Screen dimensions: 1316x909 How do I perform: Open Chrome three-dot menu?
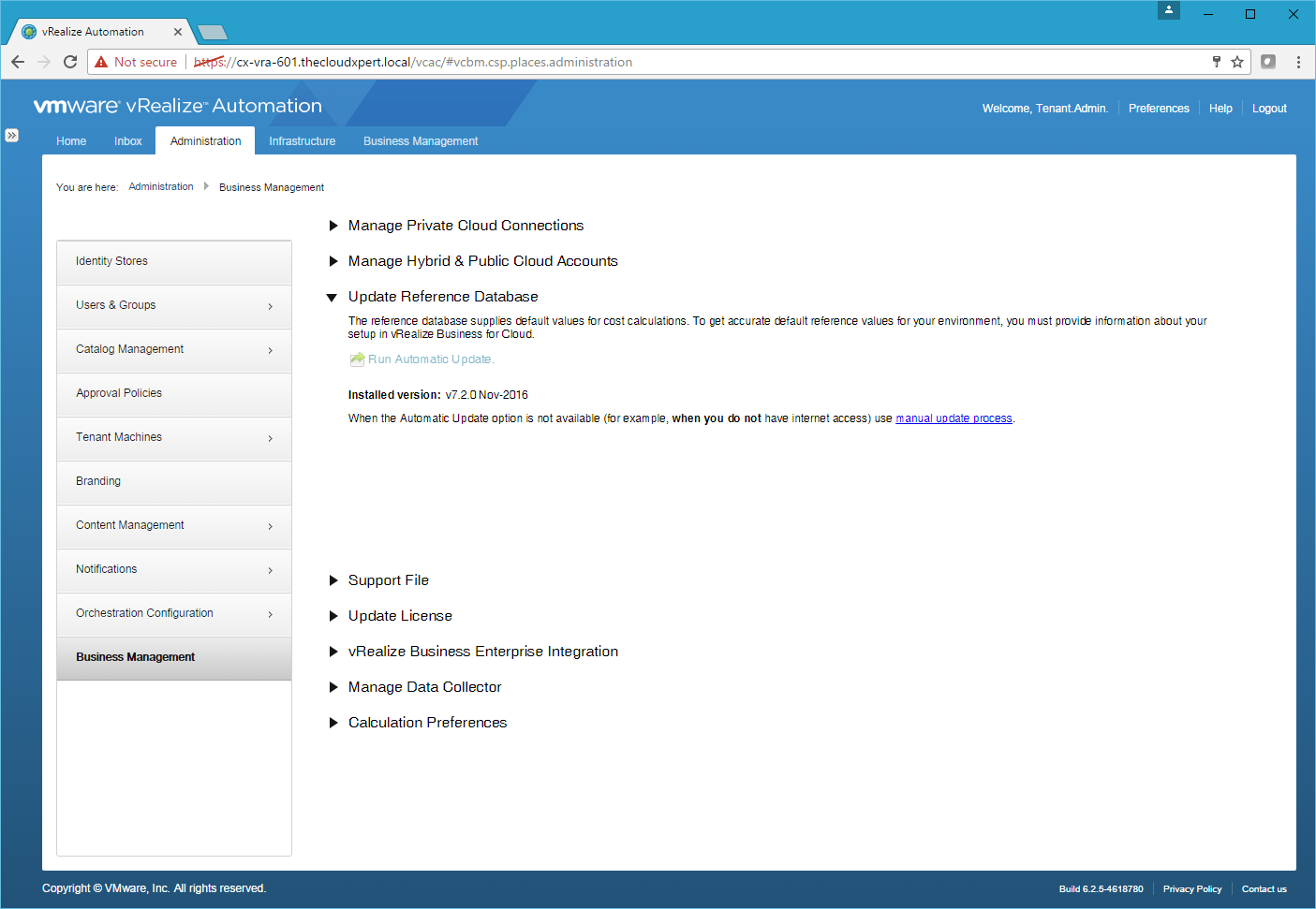pyautogui.click(x=1298, y=62)
